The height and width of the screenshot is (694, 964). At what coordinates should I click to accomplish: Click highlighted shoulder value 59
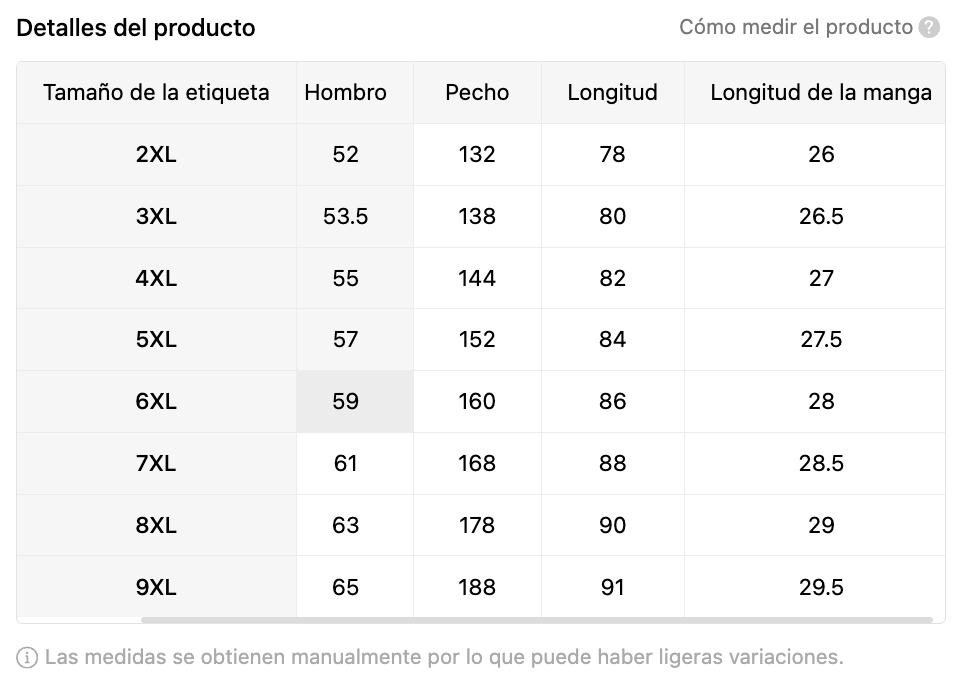point(345,402)
